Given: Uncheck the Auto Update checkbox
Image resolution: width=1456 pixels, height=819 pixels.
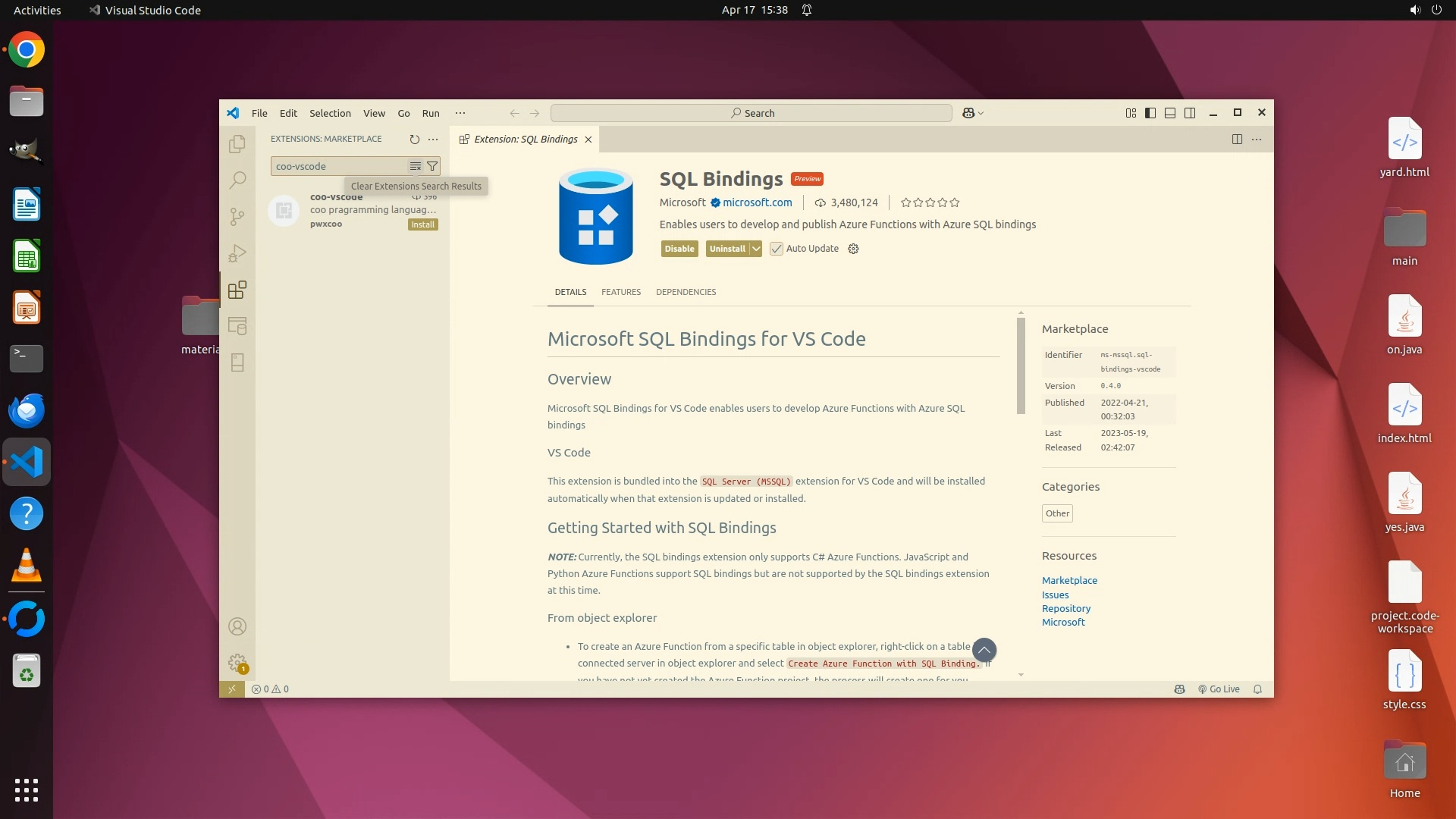Looking at the screenshot, I should pyautogui.click(x=776, y=249).
